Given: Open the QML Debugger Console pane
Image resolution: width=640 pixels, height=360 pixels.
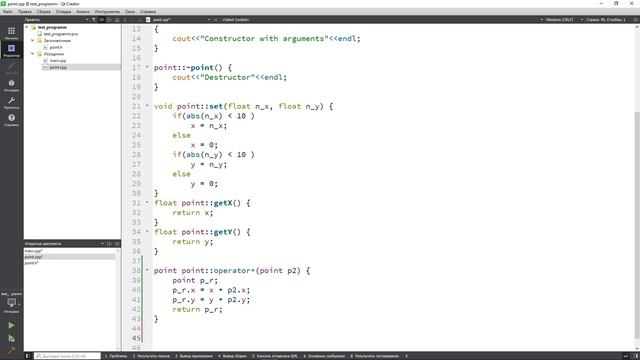Looking at the screenshot, I should click(275, 356).
